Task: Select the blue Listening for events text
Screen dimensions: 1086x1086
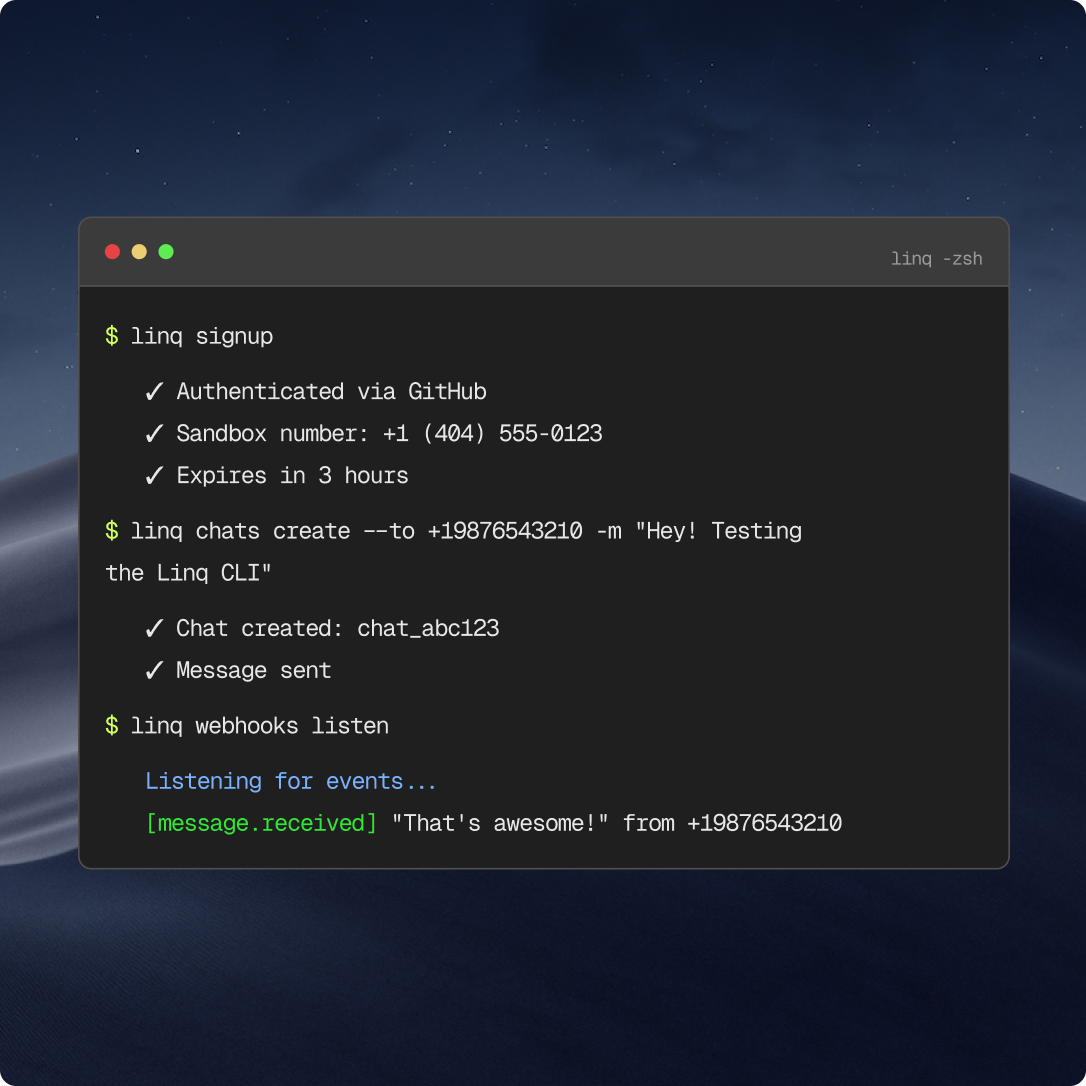Action: pyautogui.click(x=291, y=781)
